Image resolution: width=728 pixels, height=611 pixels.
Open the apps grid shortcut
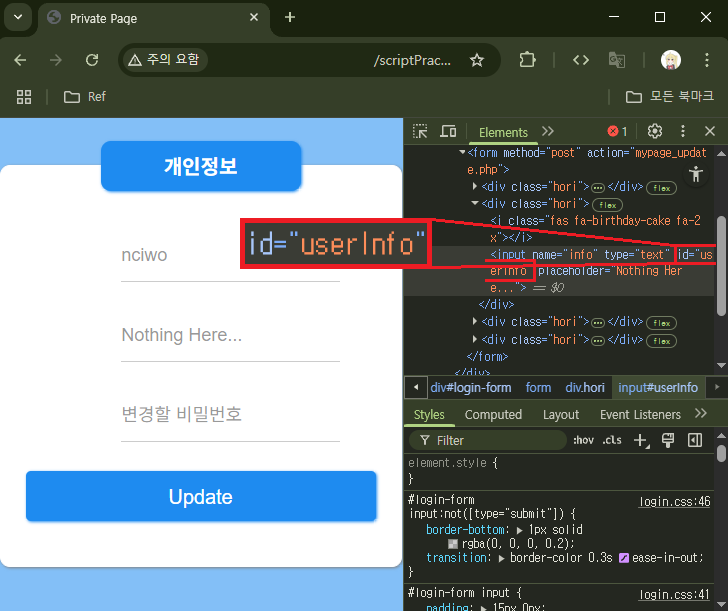[24, 97]
